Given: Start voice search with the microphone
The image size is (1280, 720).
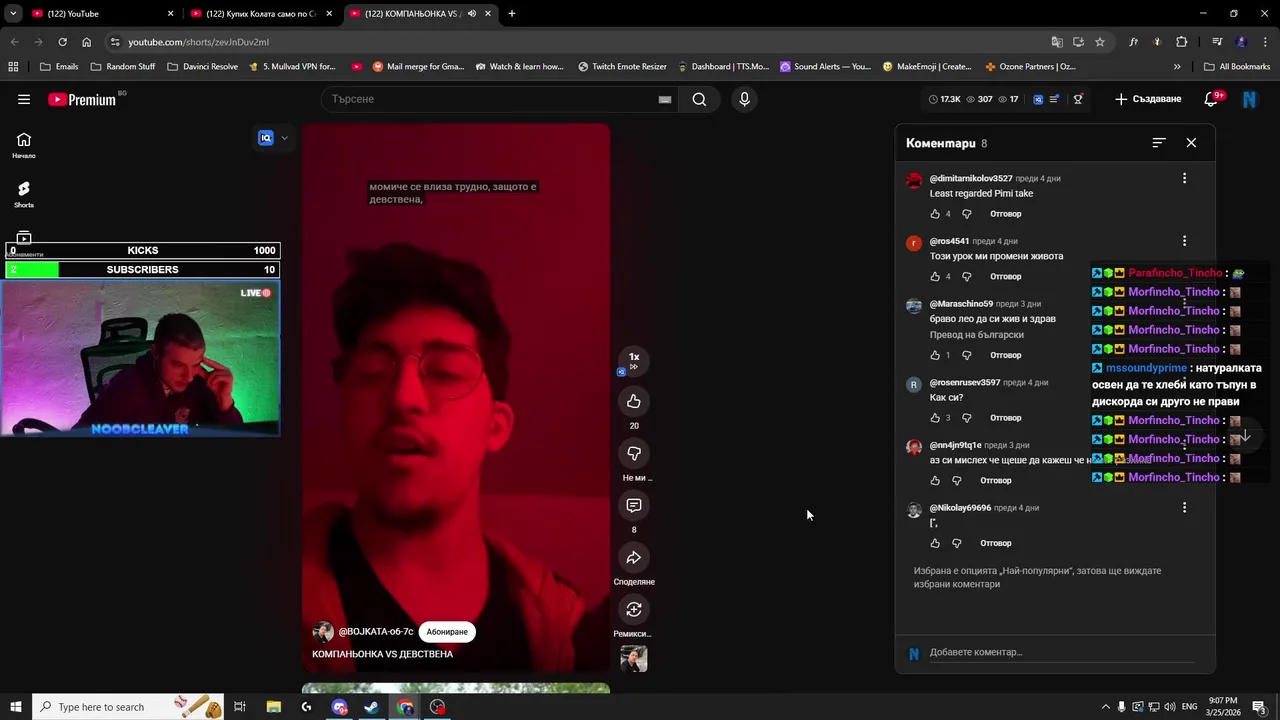Looking at the screenshot, I should click(744, 99).
